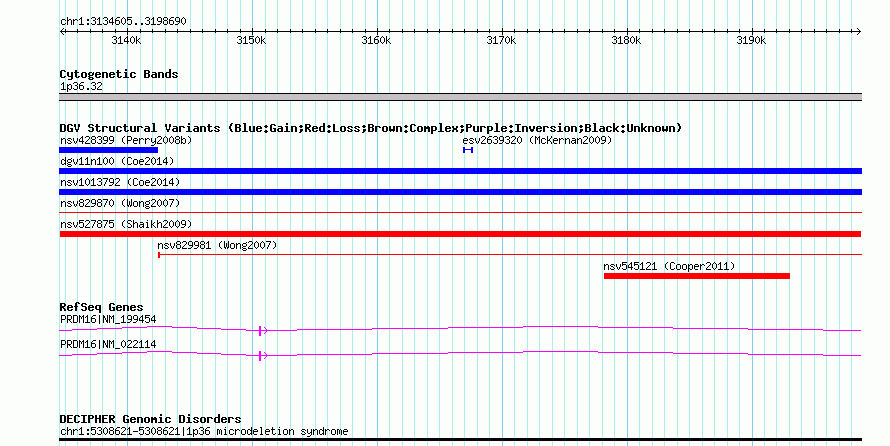Select the thin red nsv829870 loss line
This screenshot has width=890, height=446.
[x=460, y=213]
